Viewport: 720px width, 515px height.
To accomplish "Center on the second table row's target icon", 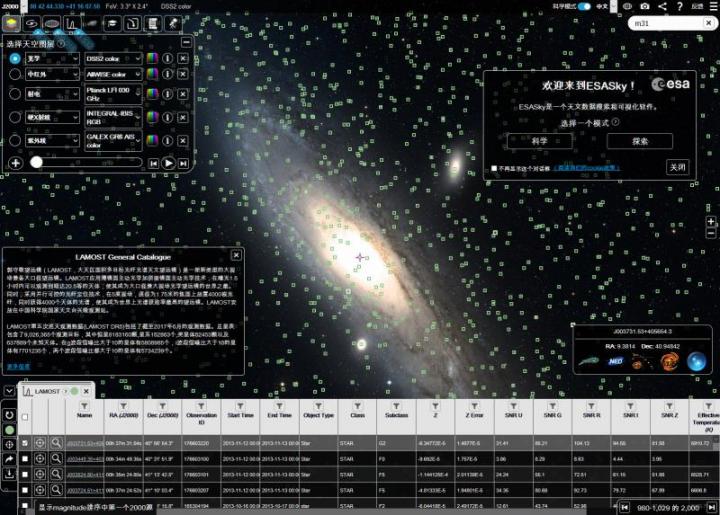I will click(40, 459).
